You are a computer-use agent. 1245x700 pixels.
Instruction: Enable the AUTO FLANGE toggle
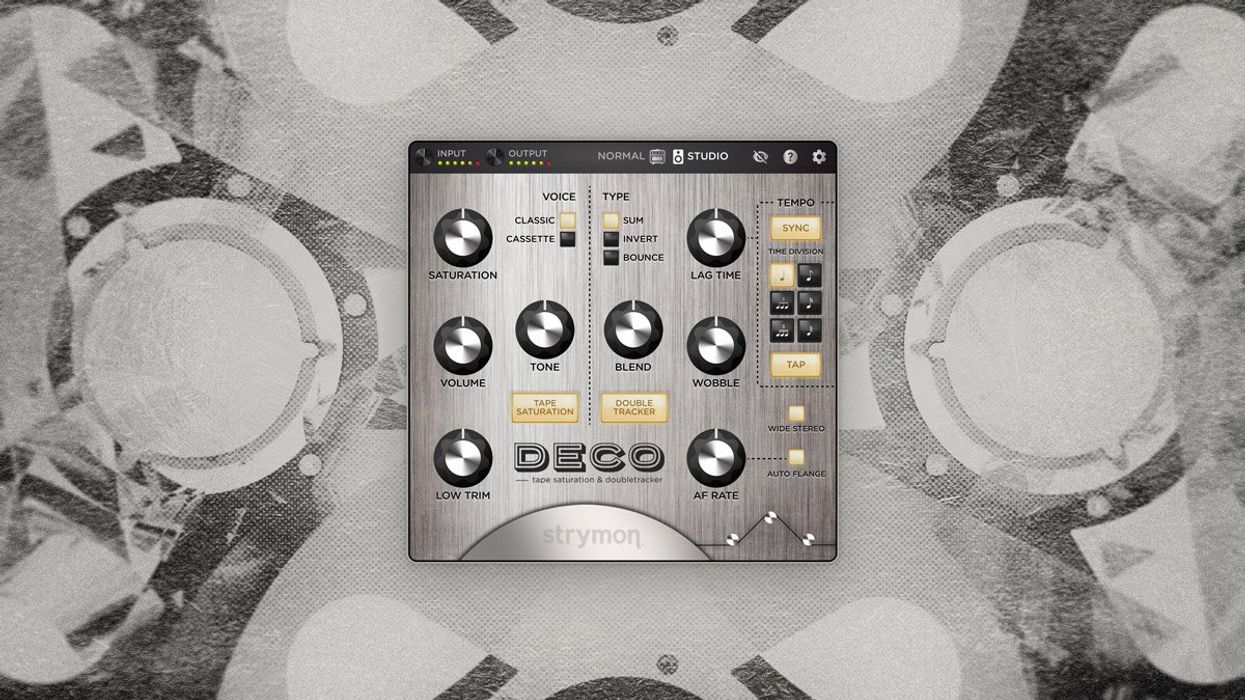(x=795, y=455)
